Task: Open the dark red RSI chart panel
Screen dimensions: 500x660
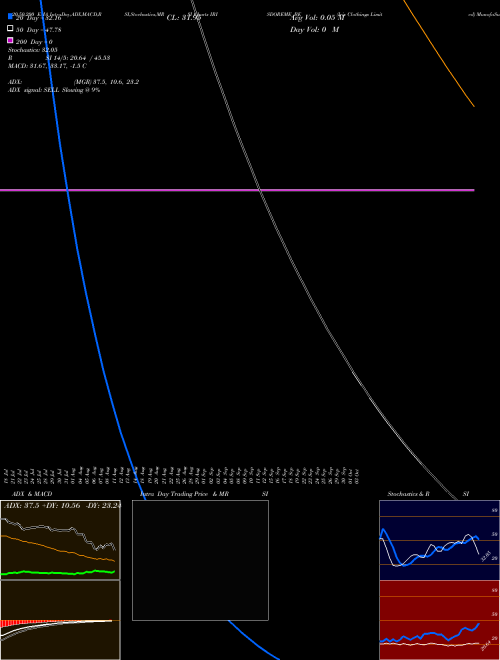Action: pyautogui.click(x=439, y=620)
